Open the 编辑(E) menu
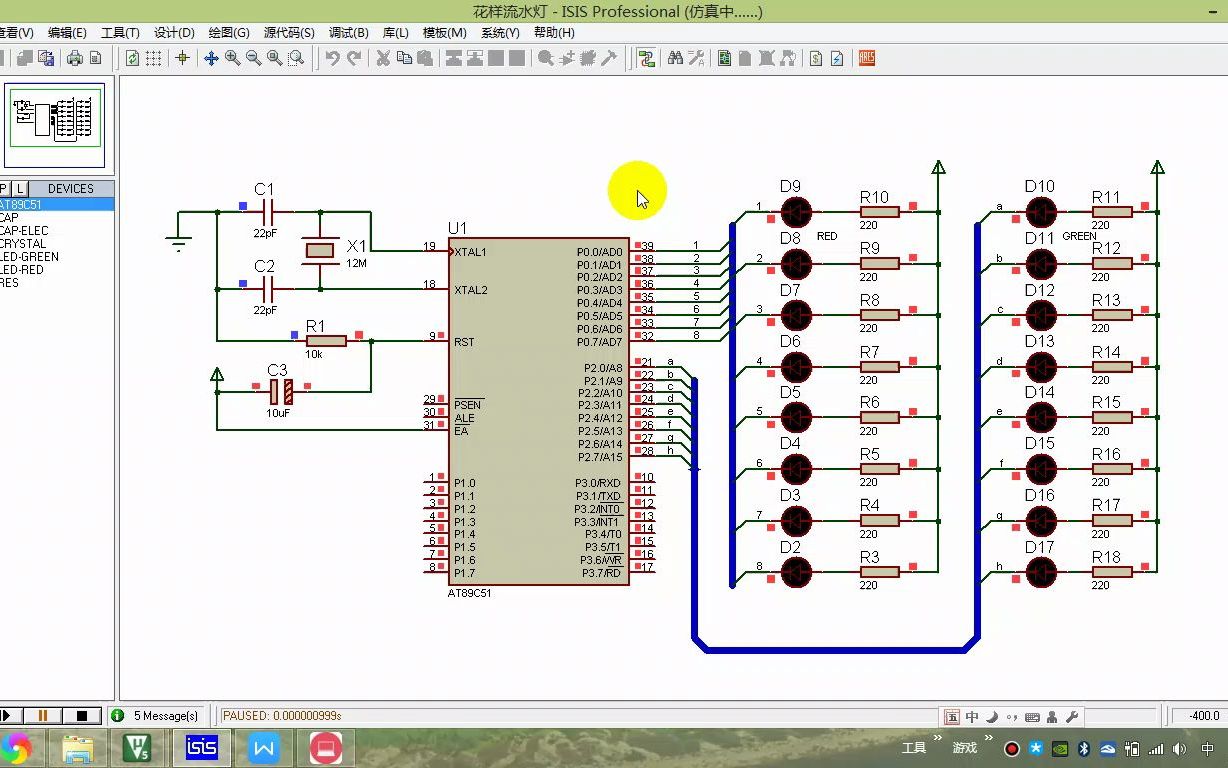 (67, 33)
